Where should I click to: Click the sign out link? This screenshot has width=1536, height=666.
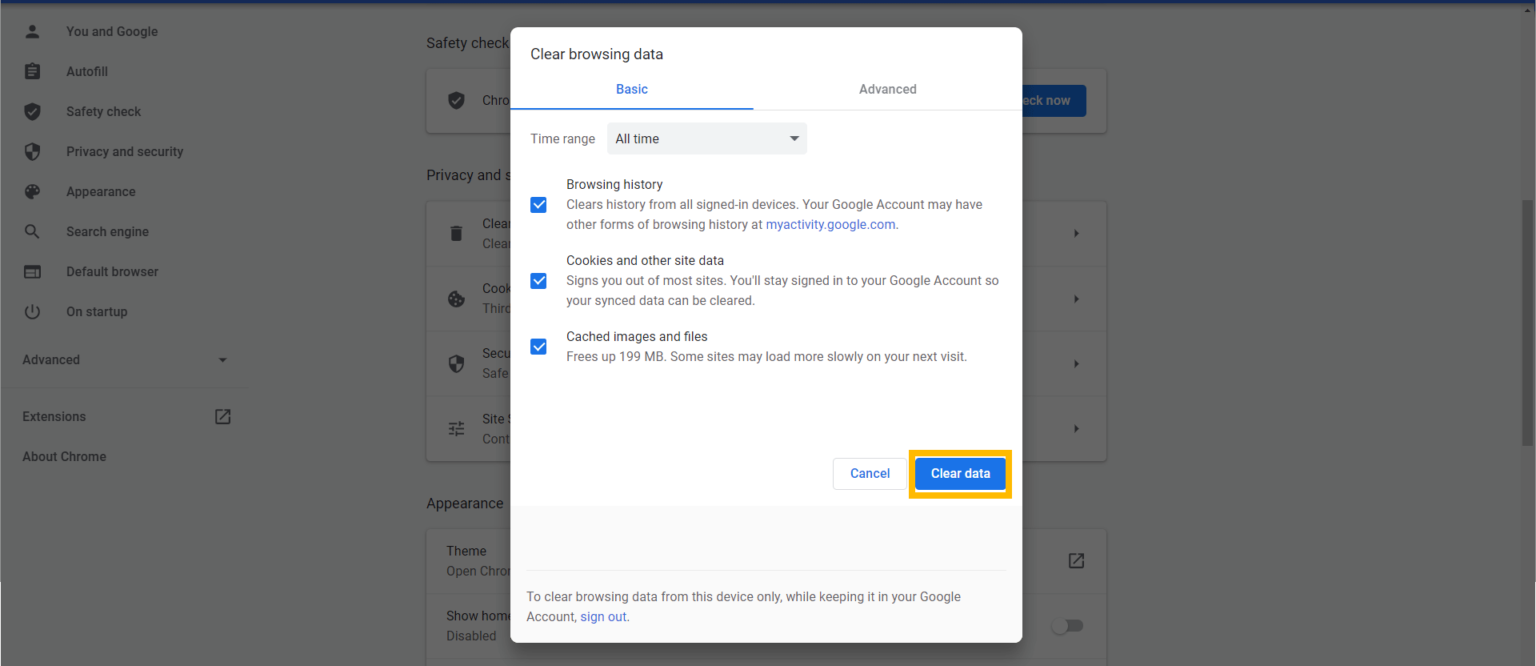(x=603, y=617)
